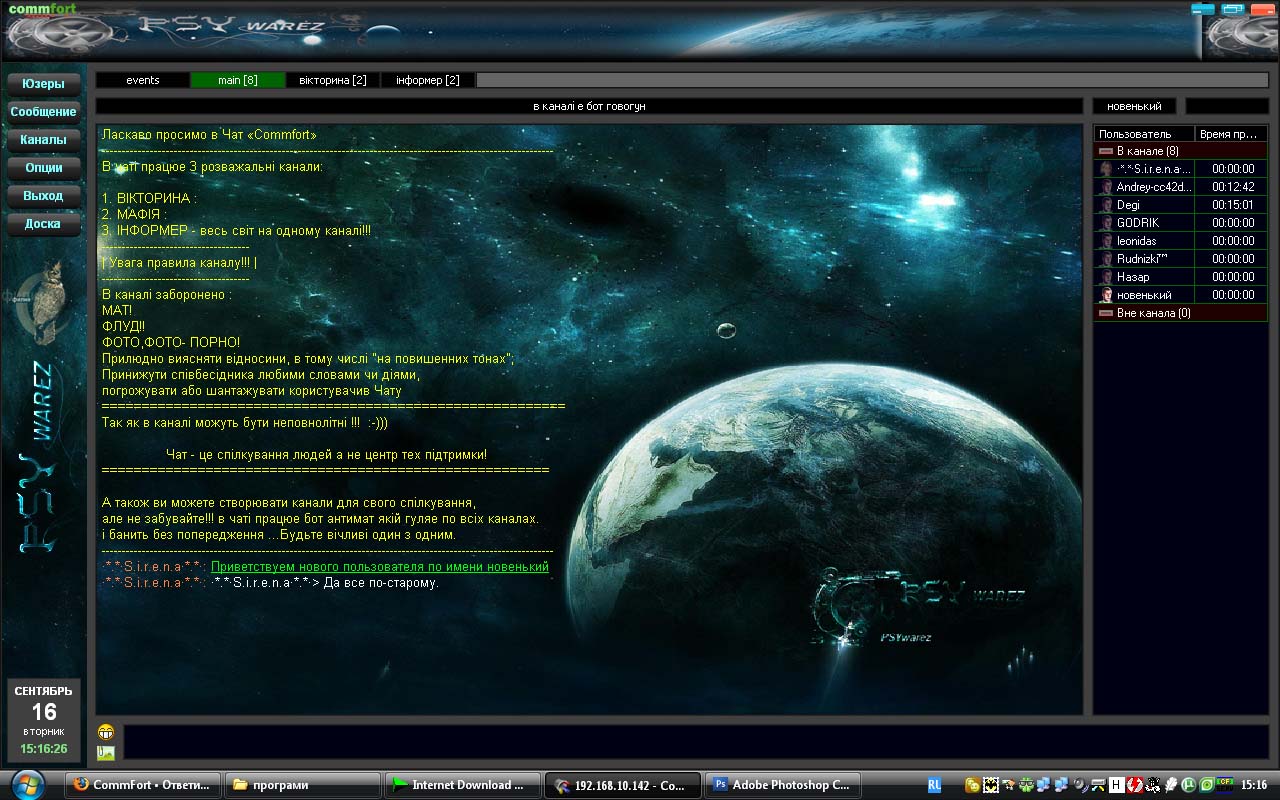The width and height of the screenshot is (1280, 800).
Task: Click the 'Опции' settings button
Action: point(43,168)
